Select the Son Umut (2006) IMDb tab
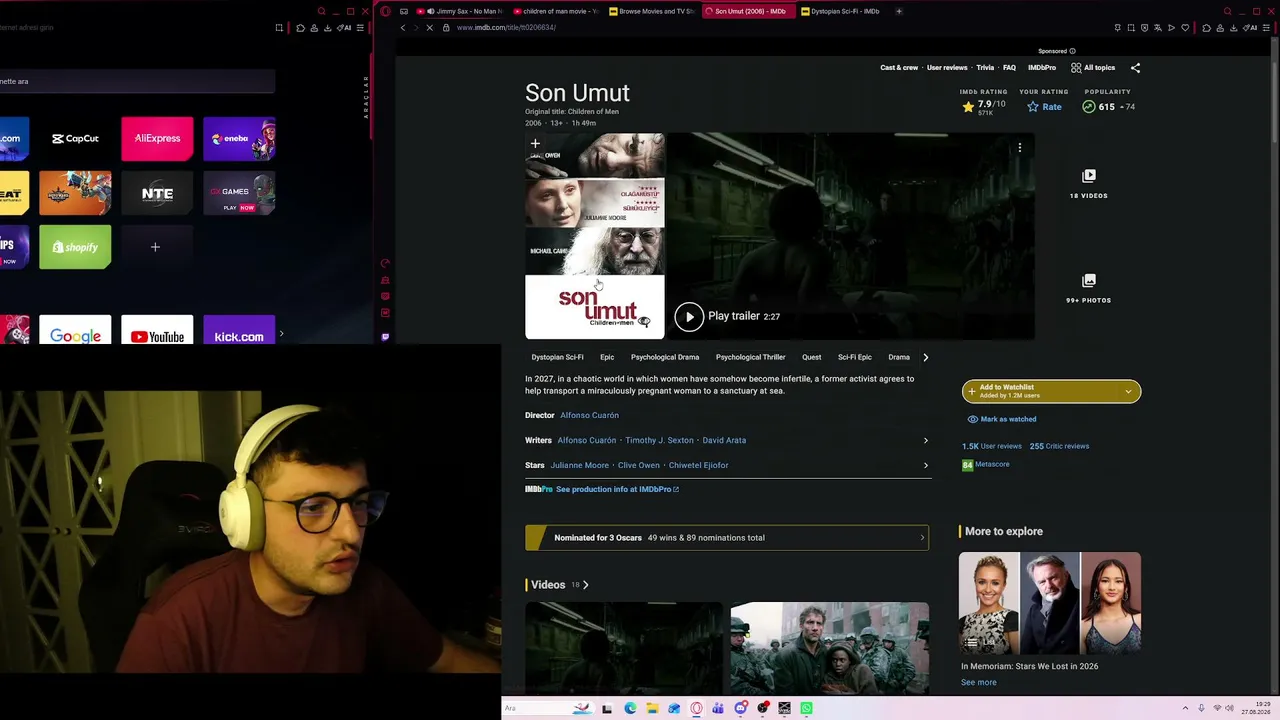Image resolution: width=1280 pixels, height=720 pixels. [x=746, y=11]
